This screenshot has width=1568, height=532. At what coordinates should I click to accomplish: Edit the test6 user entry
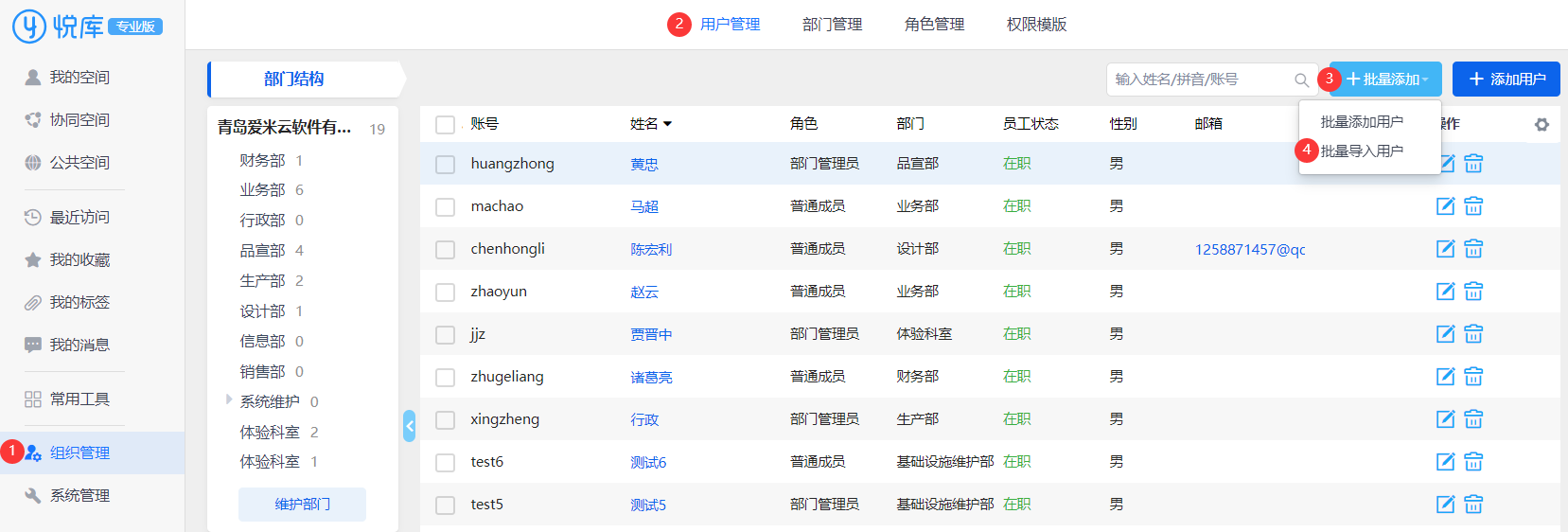[x=1445, y=462]
